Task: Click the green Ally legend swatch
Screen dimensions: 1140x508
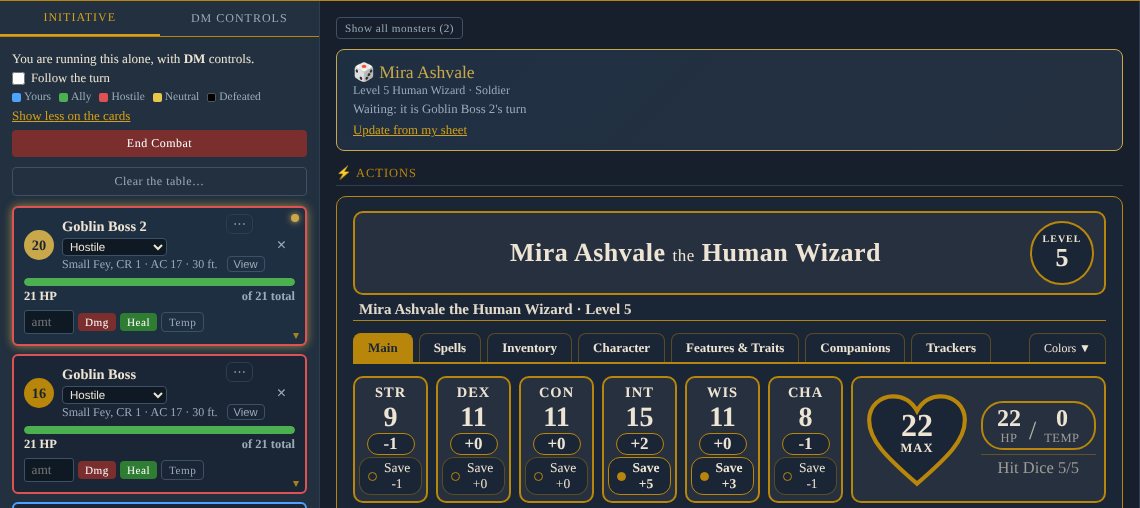Action: pos(63,97)
